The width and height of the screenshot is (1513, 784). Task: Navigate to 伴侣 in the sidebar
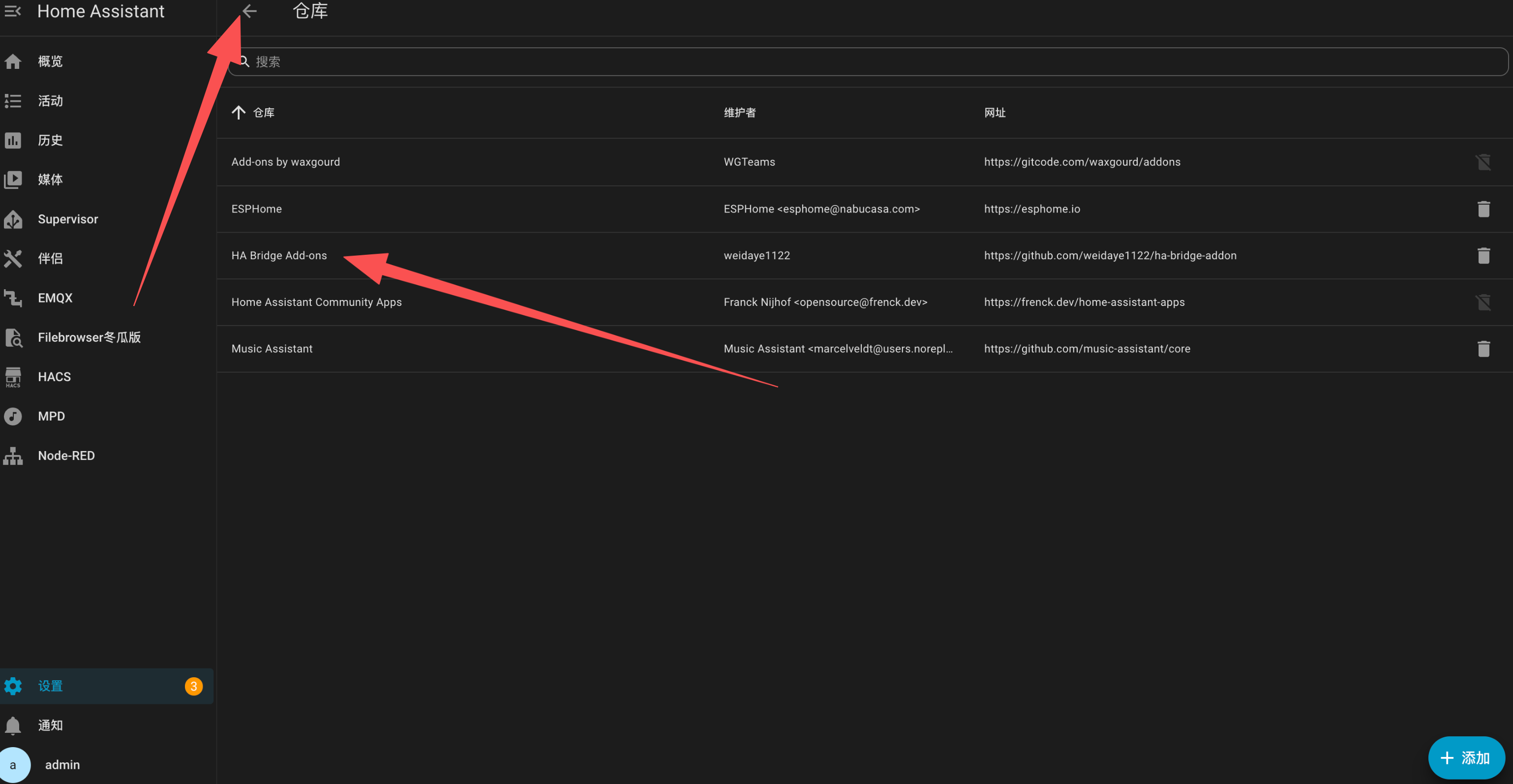[x=107, y=258]
